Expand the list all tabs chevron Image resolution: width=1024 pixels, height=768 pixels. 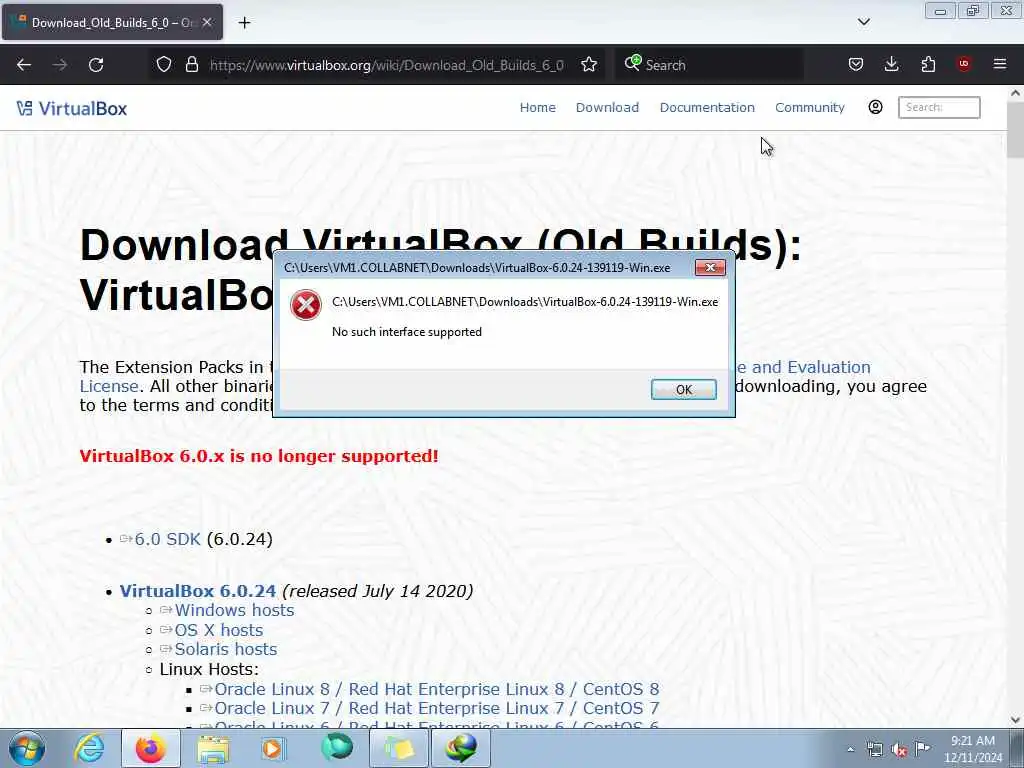tap(863, 22)
